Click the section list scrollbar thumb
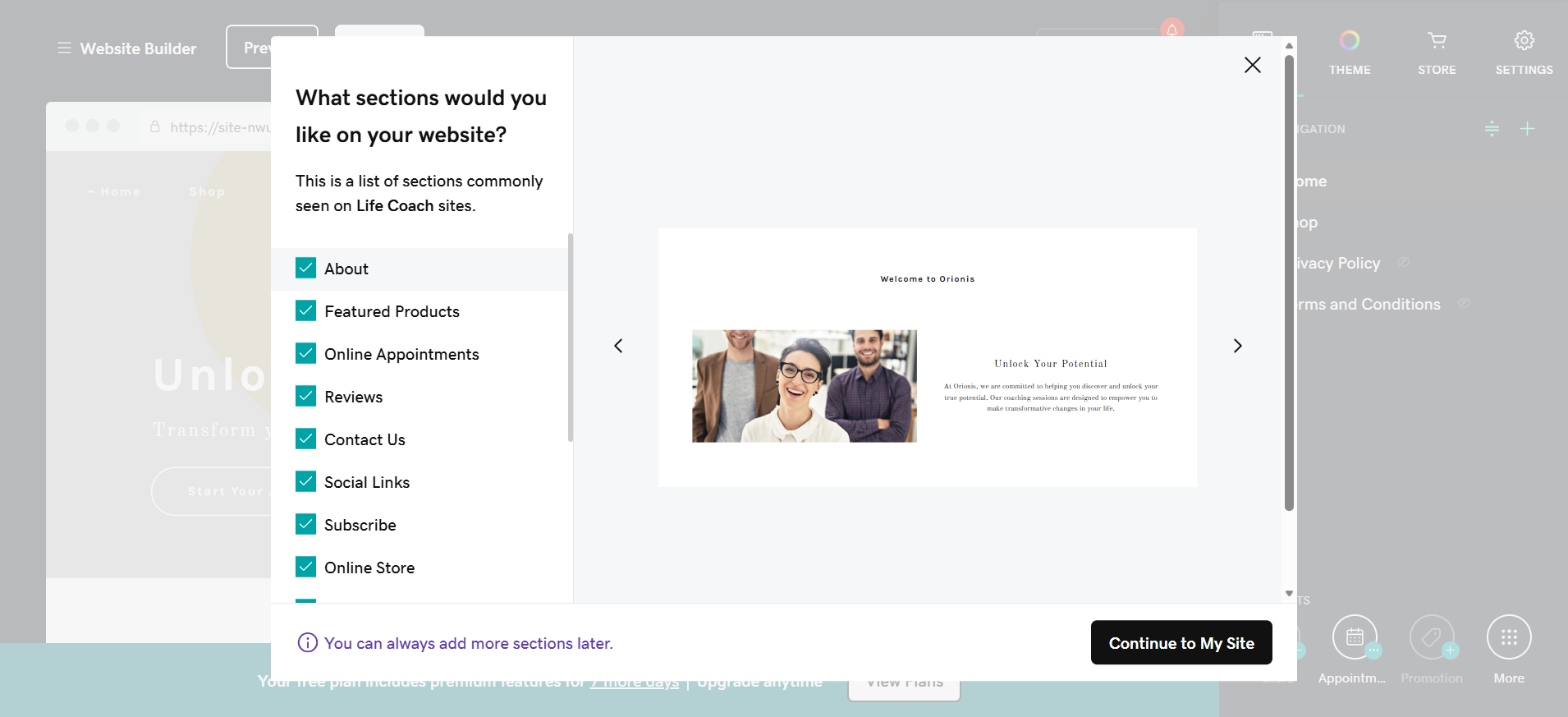Screen dimensions: 1568x717 (x=570, y=338)
